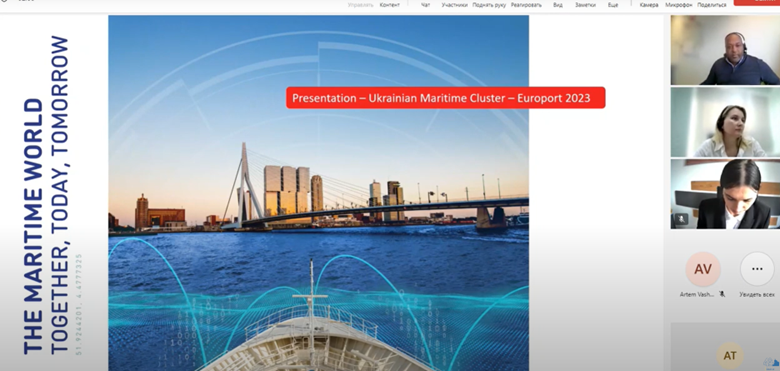Viewport: 780px width, 371px height.
Task: Click Увидеть всех ellipsis circle
Action: click(x=757, y=269)
